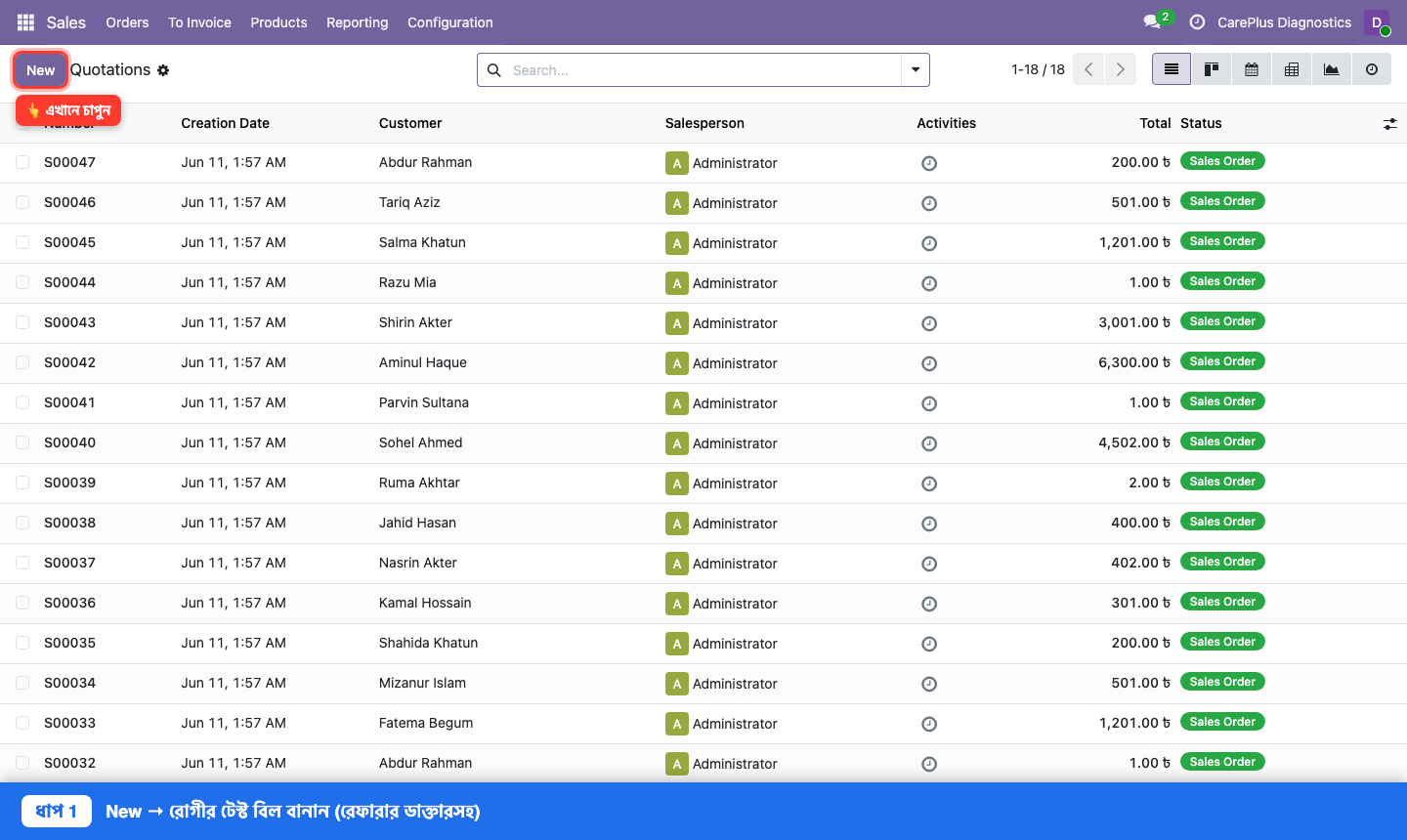Click the gear icon beside Quotations

(x=163, y=70)
